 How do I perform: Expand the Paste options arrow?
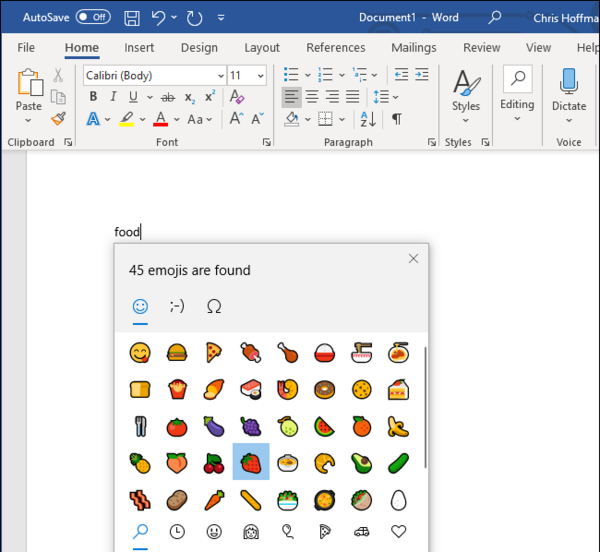tap(28, 120)
